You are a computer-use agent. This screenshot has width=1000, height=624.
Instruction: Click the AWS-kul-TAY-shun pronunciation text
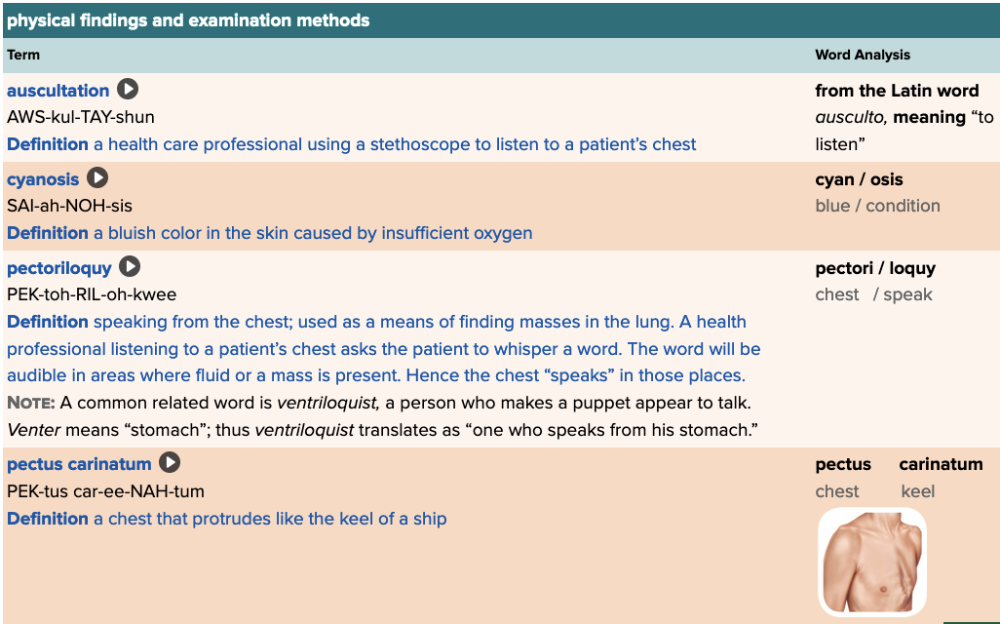click(x=81, y=117)
